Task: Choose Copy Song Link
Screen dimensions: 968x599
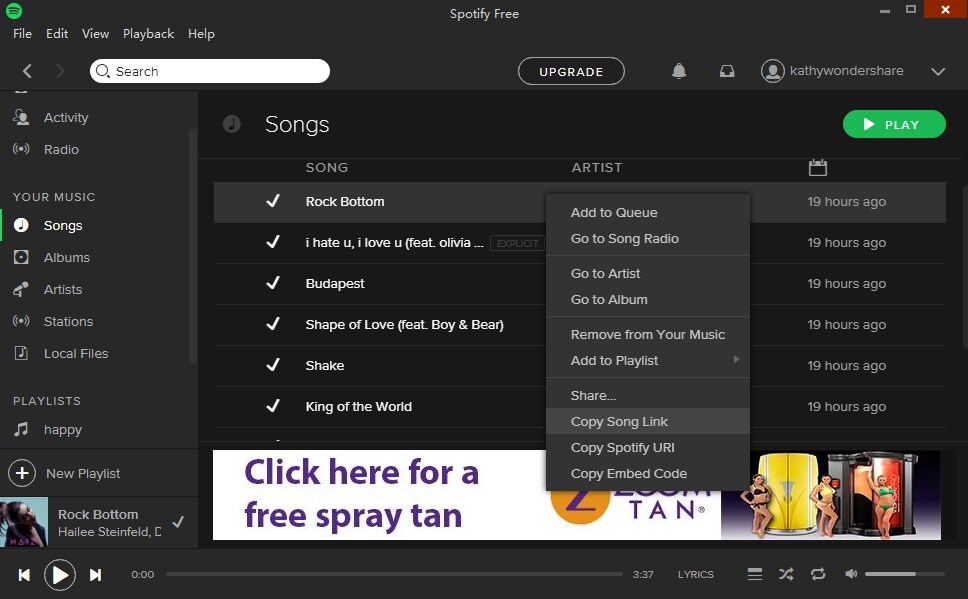Action: (648, 421)
